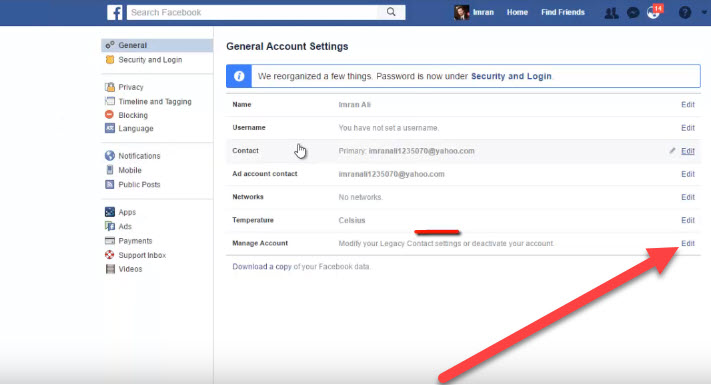Click the Notifications globe icon in sidebar

[110, 156]
